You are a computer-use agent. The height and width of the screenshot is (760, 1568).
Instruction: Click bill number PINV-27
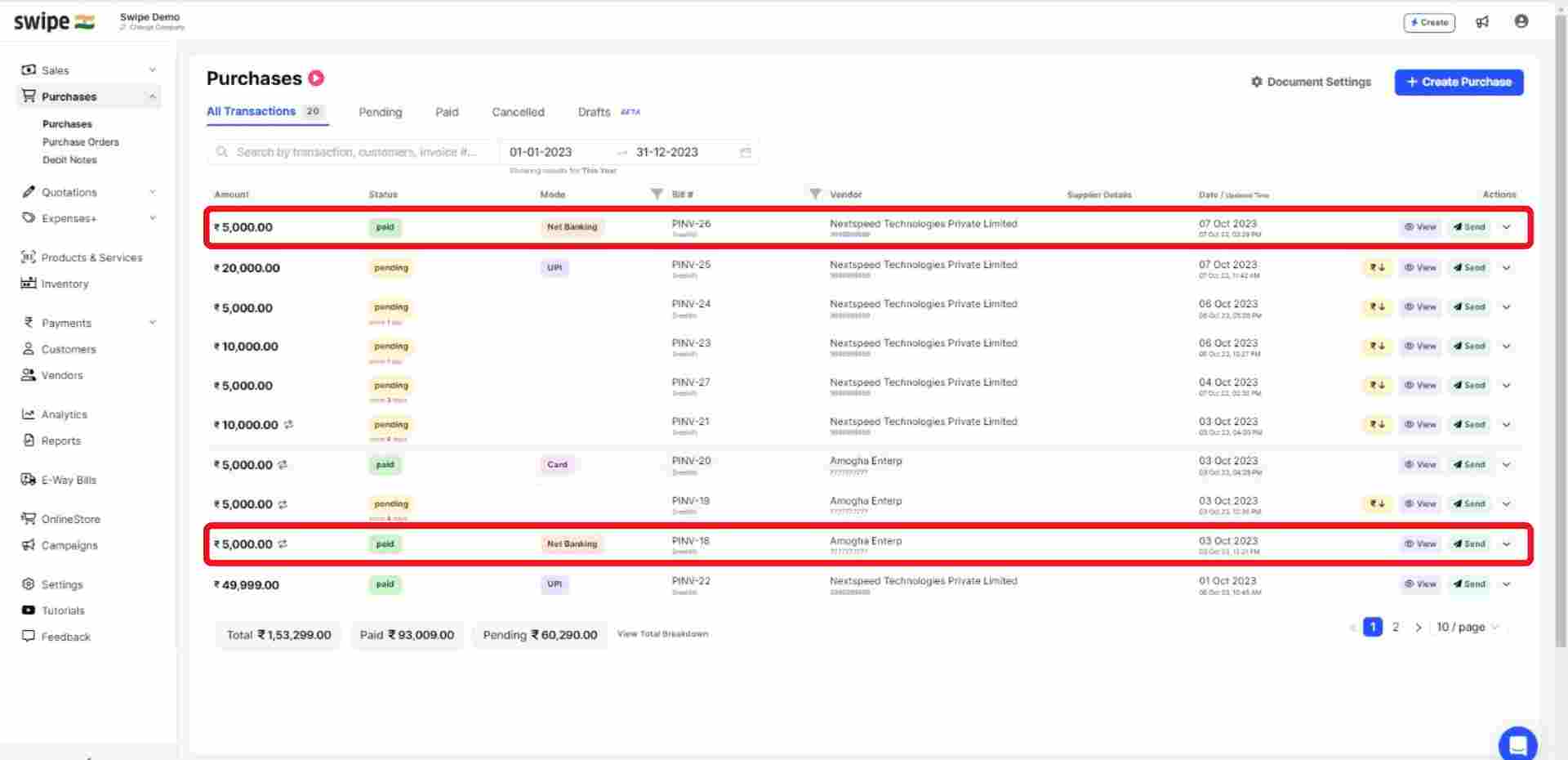(691, 382)
